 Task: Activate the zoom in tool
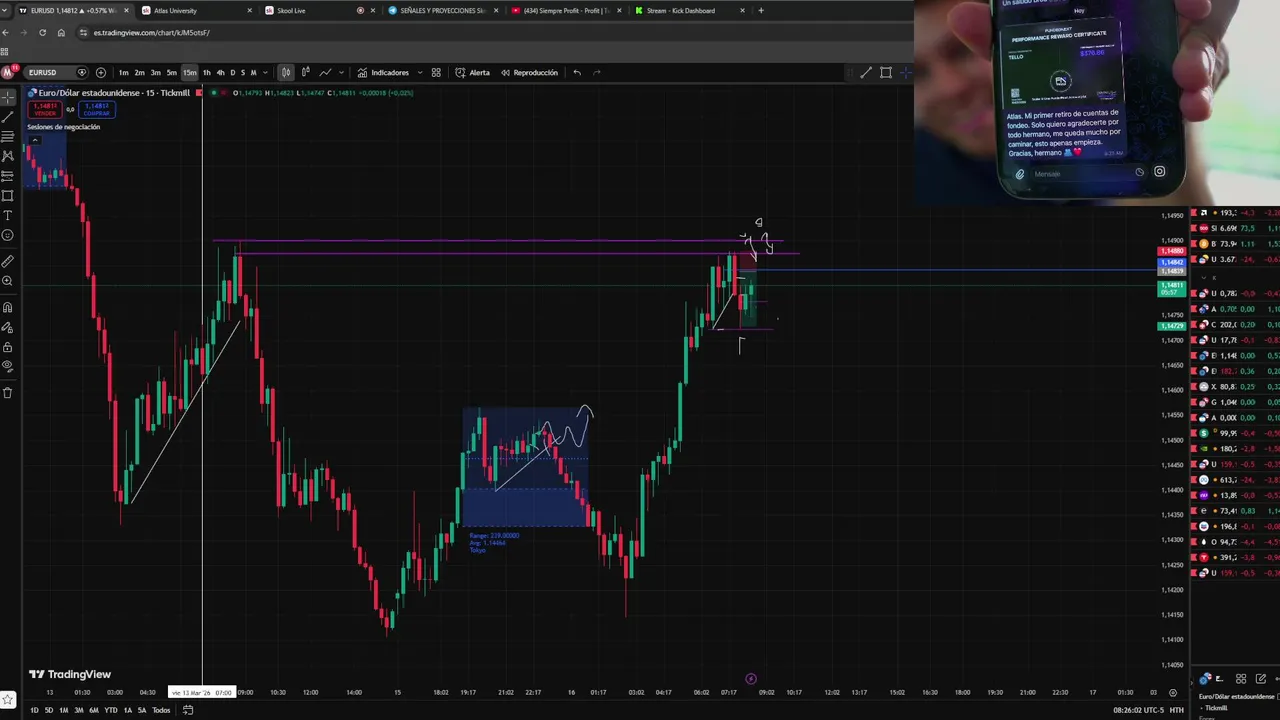[7, 281]
